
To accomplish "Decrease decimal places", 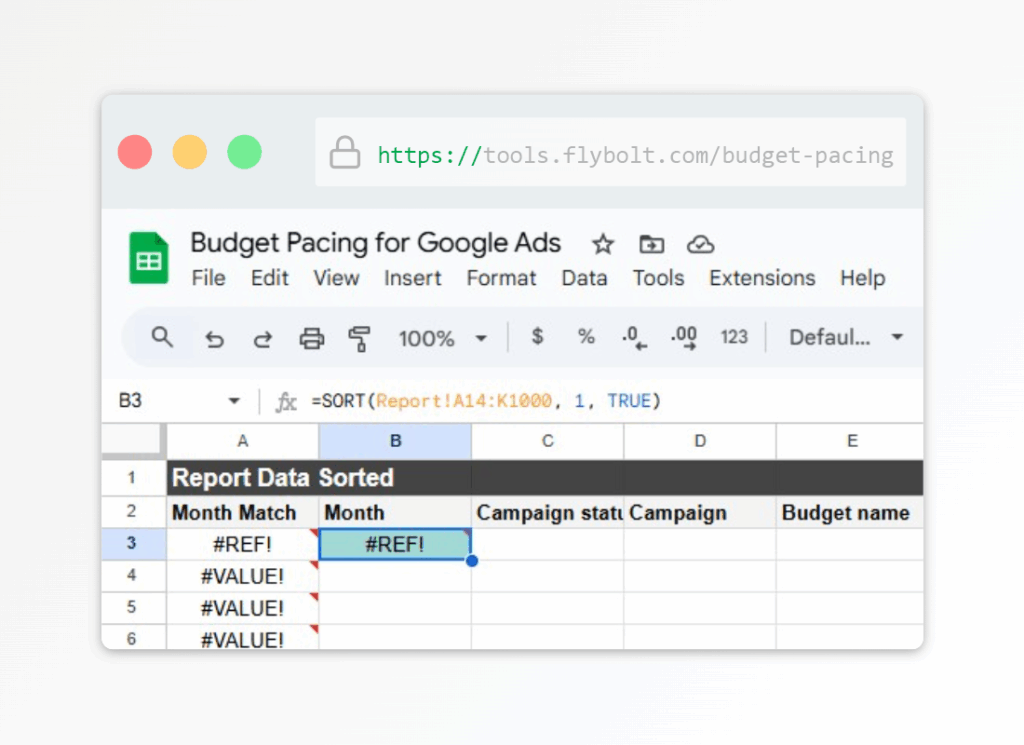I will 633,338.
